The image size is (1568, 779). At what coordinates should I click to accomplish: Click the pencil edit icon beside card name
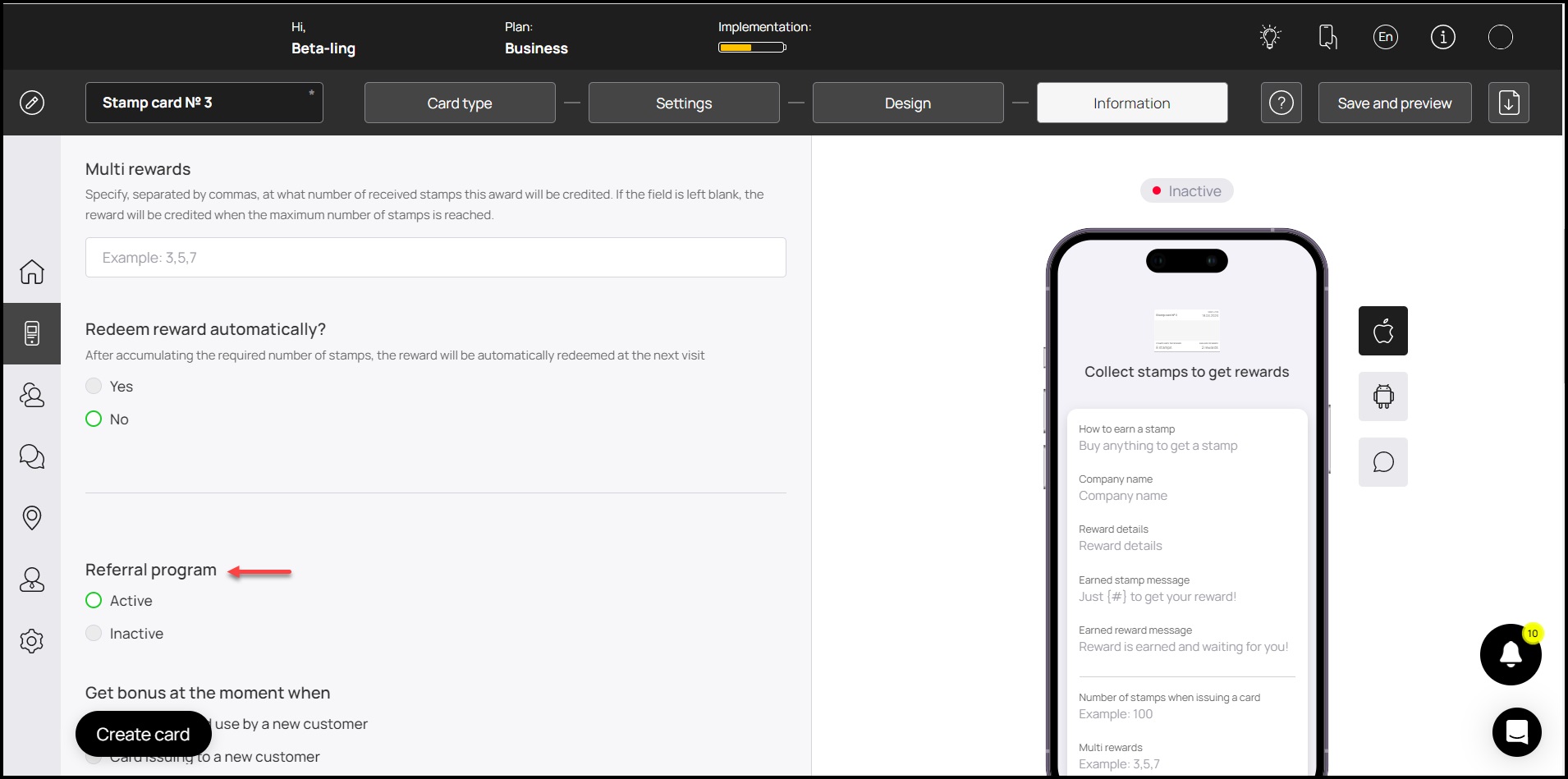[32, 103]
